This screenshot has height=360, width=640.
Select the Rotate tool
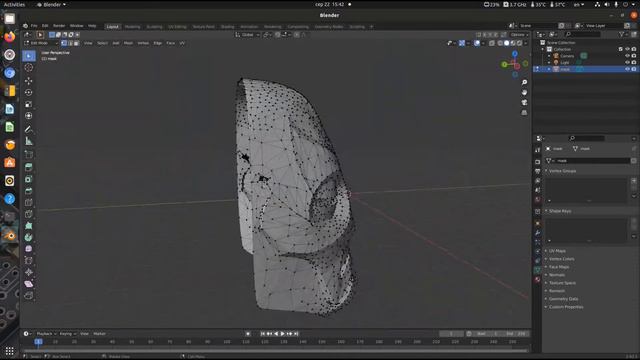pyautogui.click(x=29, y=93)
